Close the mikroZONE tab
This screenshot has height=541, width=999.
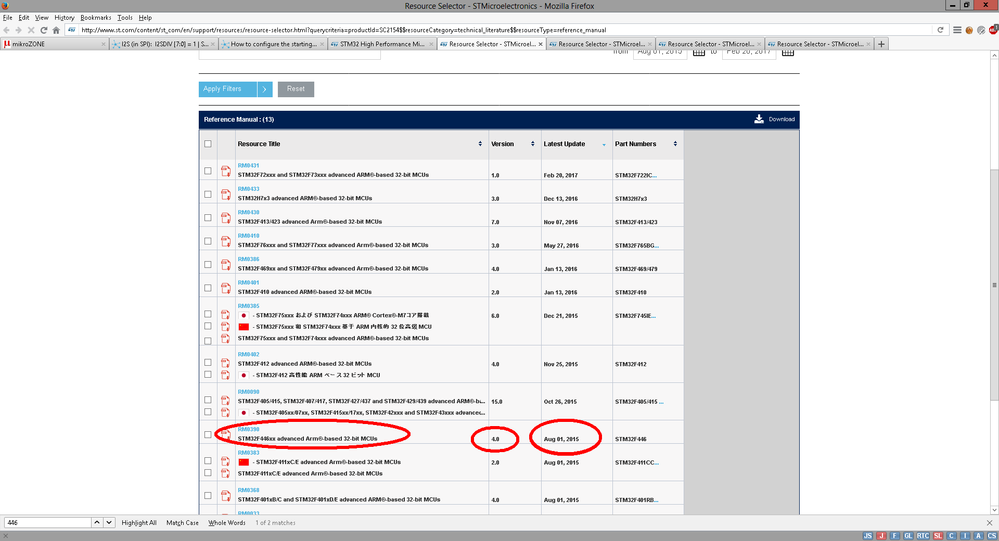click(103, 44)
